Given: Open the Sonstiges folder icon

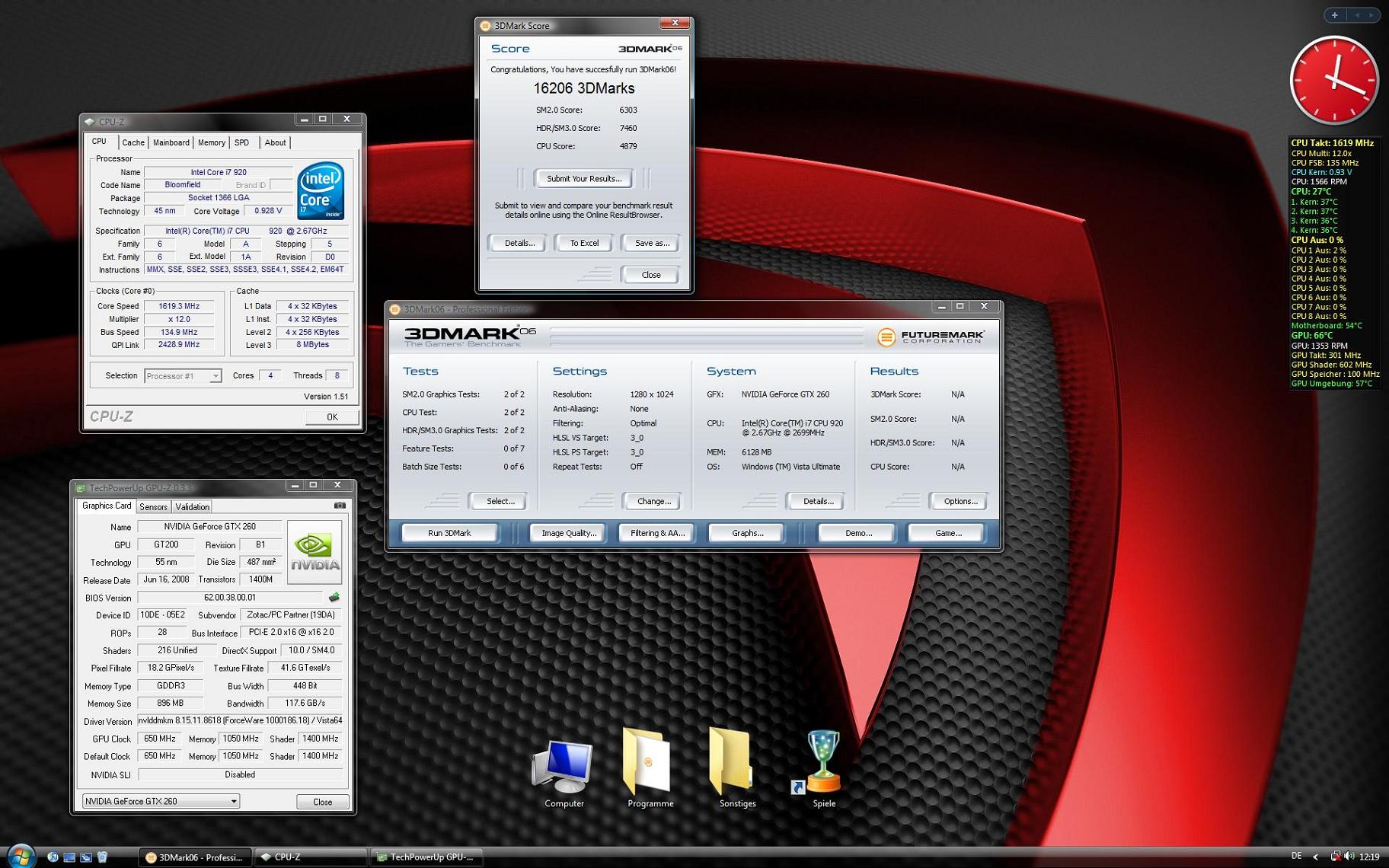Looking at the screenshot, I should pyautogui.click(x=736, y=767).
